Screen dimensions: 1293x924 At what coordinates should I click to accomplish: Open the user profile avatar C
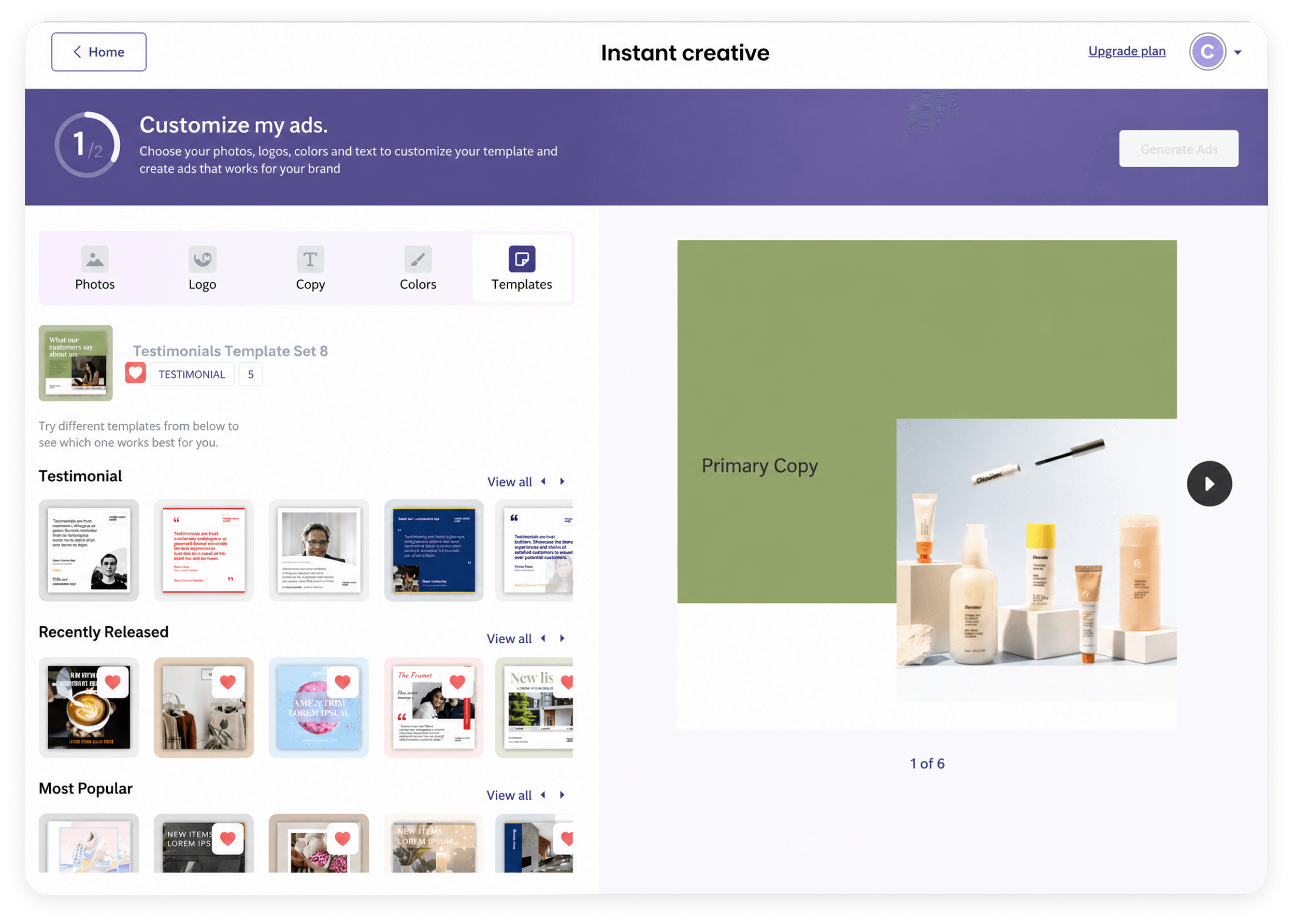1207,52
